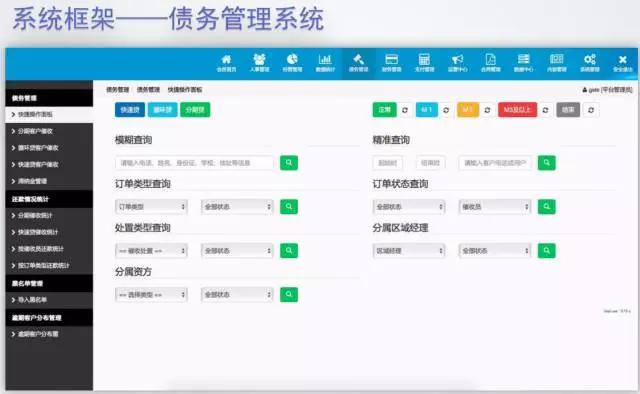Open the 催收员 dropdown under 订单状态查询
The width and height of the screenshot is (640, 394).
pos(495,207)
